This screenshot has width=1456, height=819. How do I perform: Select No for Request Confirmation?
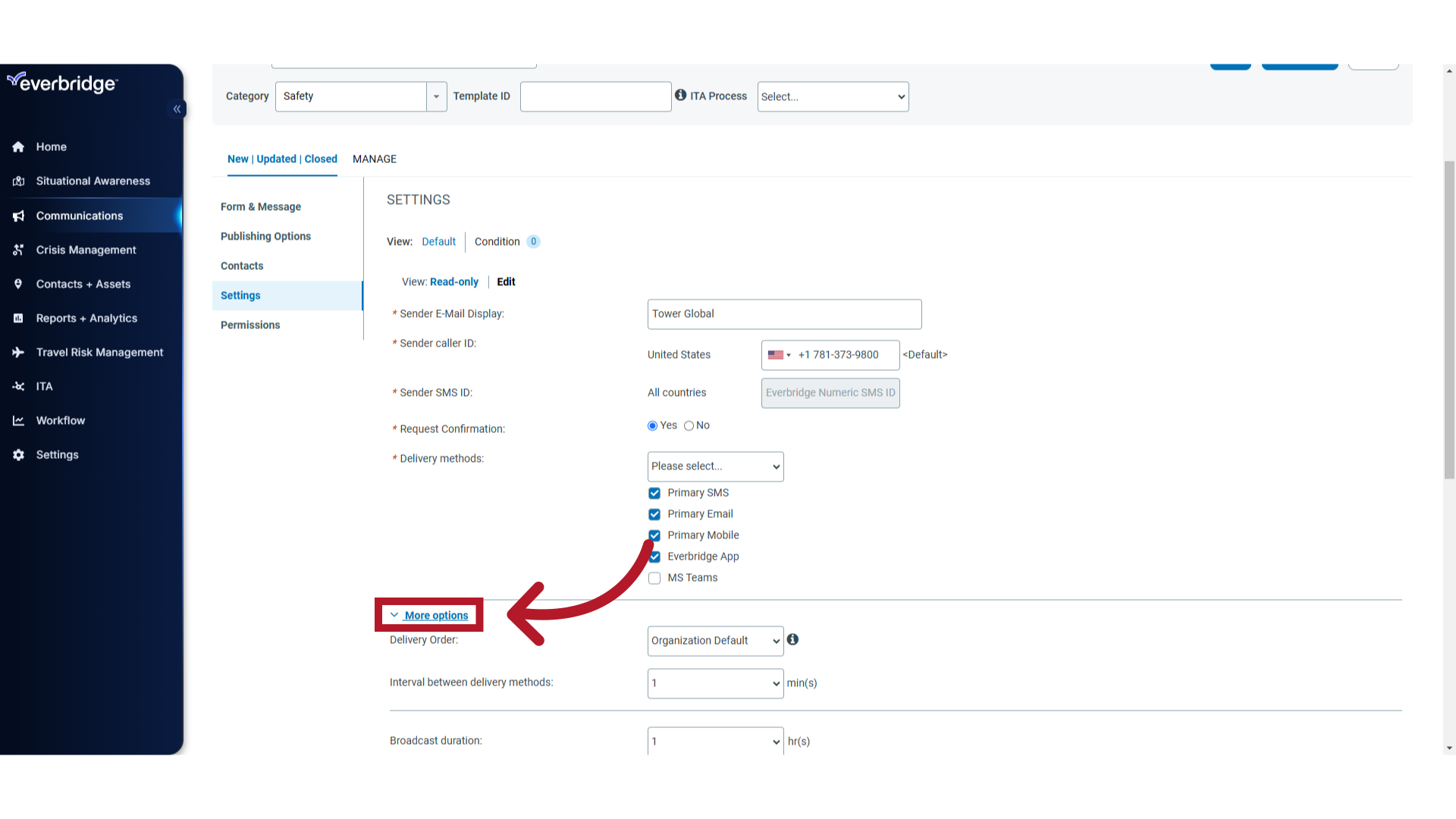tap(689, 425)
